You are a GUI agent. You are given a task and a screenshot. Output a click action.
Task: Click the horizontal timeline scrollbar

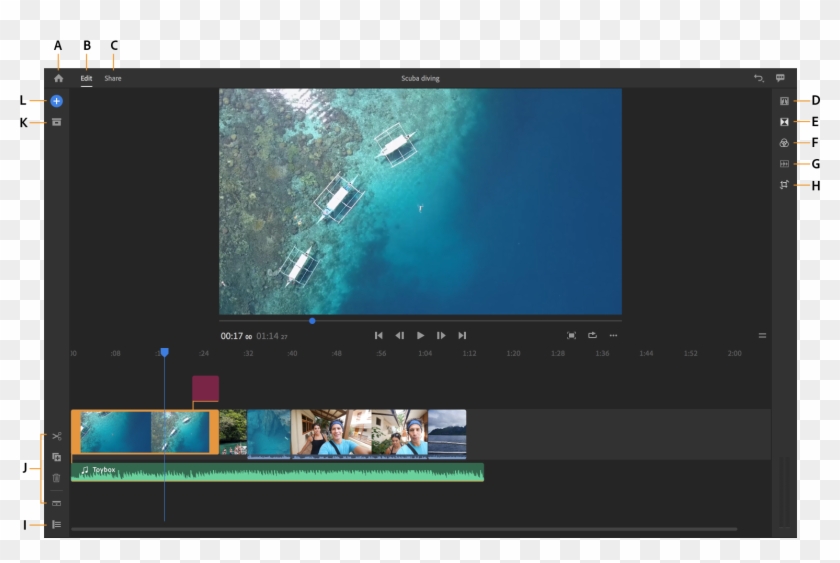[x=404, y=529]
